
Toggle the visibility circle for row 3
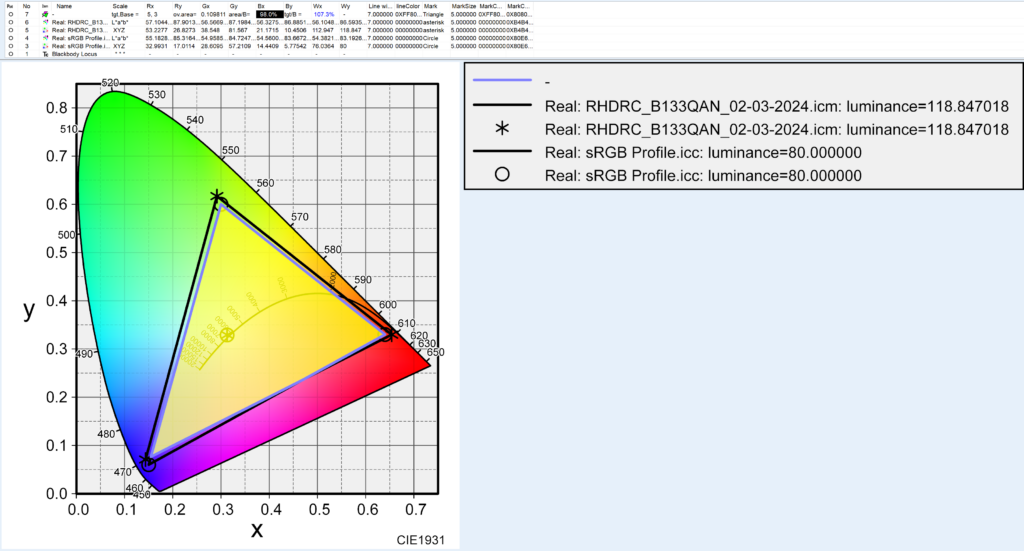point(10,46)
